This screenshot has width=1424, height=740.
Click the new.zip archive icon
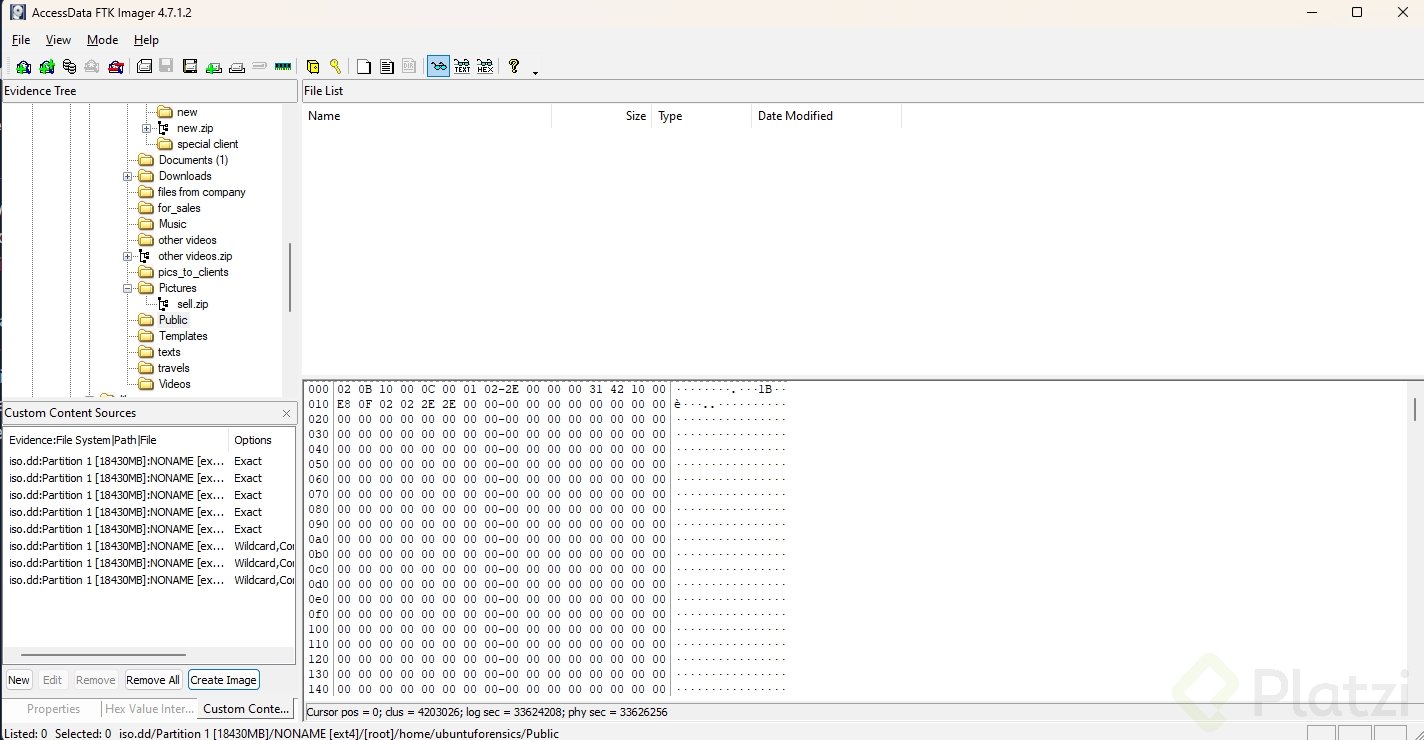point(165,128)
